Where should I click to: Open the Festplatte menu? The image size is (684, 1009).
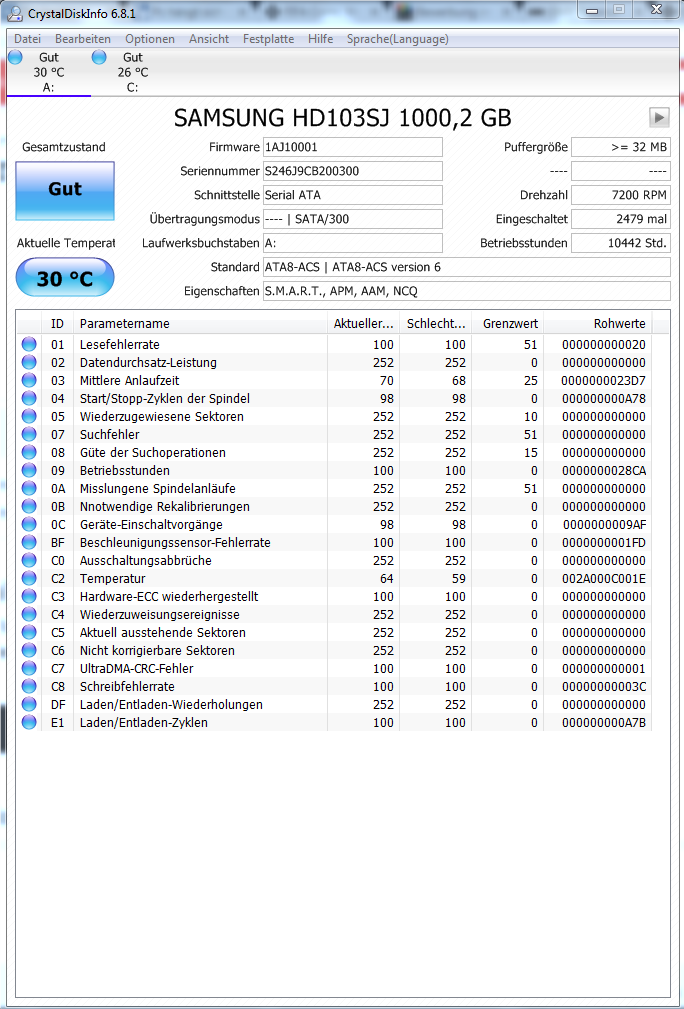[x=268, y=39]
